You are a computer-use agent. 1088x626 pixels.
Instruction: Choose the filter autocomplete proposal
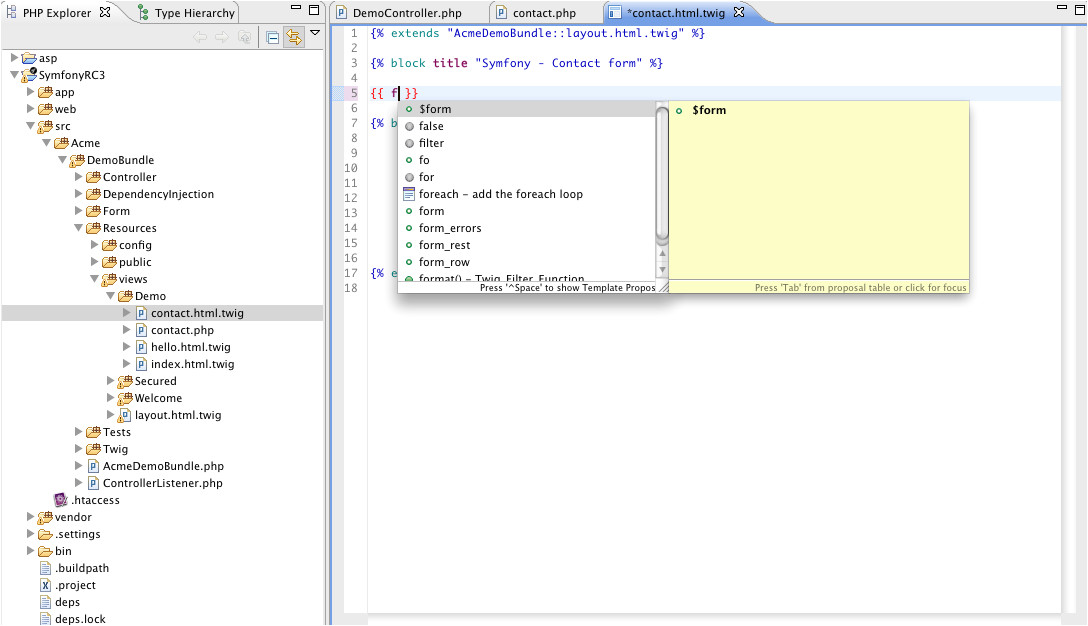point(527,143)
